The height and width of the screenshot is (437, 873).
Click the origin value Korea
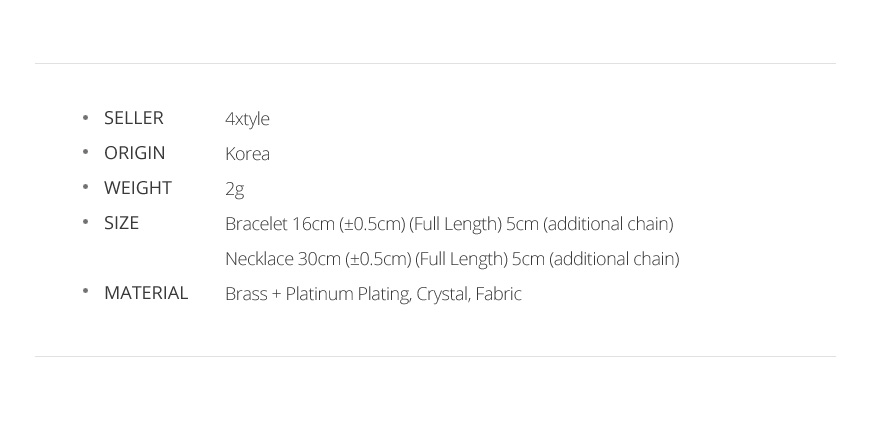(247, 154)
